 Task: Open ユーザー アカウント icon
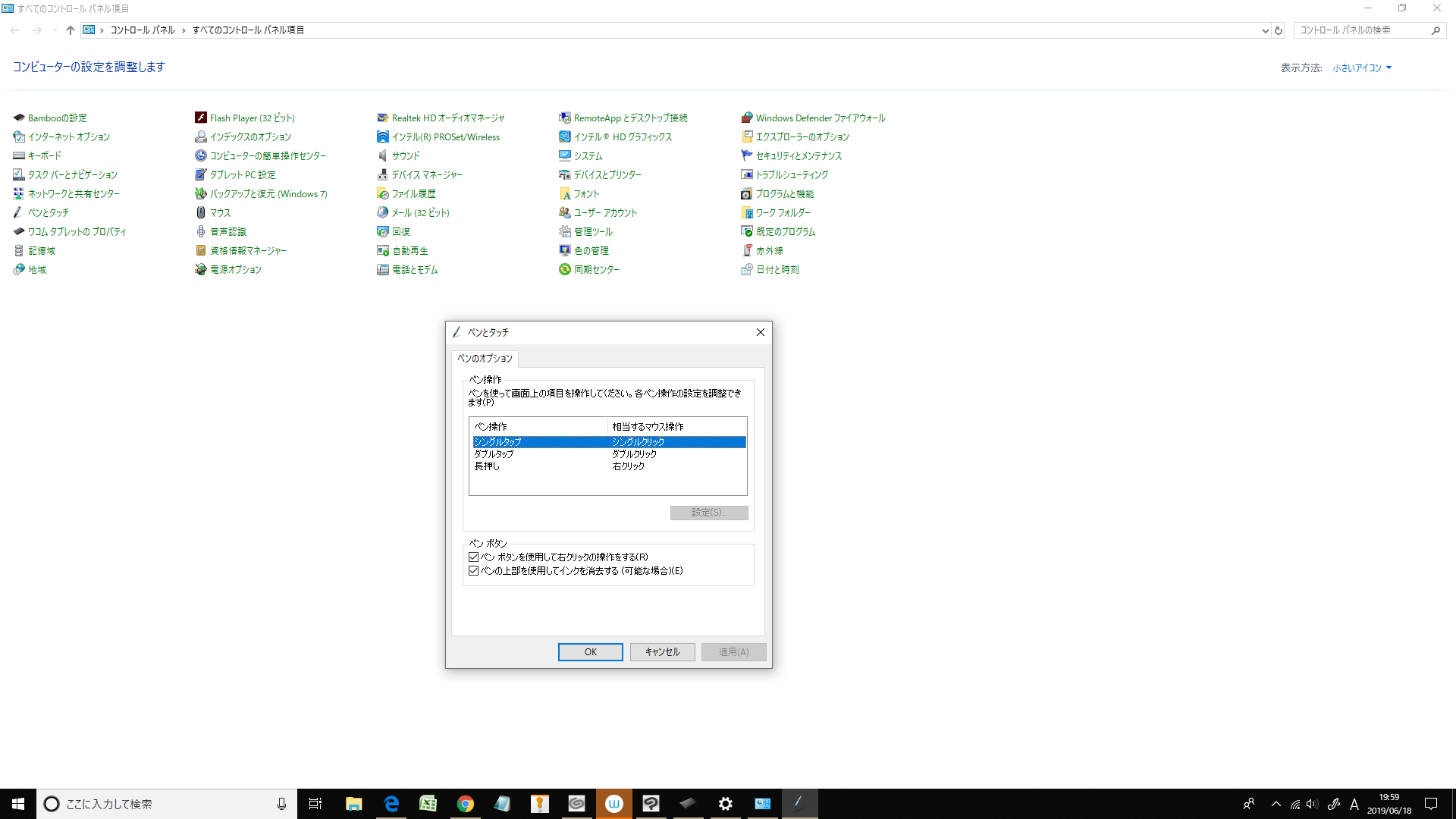pos(565,213)
